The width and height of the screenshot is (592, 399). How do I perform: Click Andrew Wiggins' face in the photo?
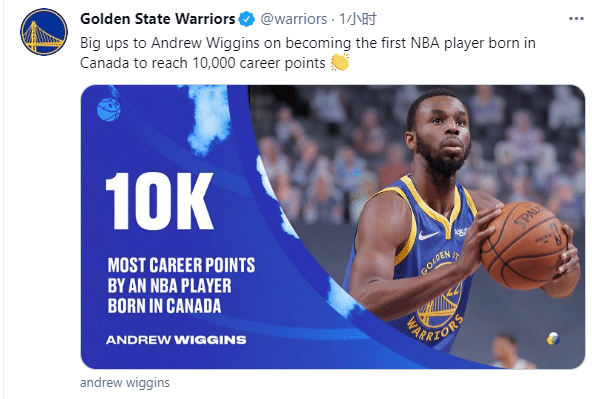click(x=442, y=132)
